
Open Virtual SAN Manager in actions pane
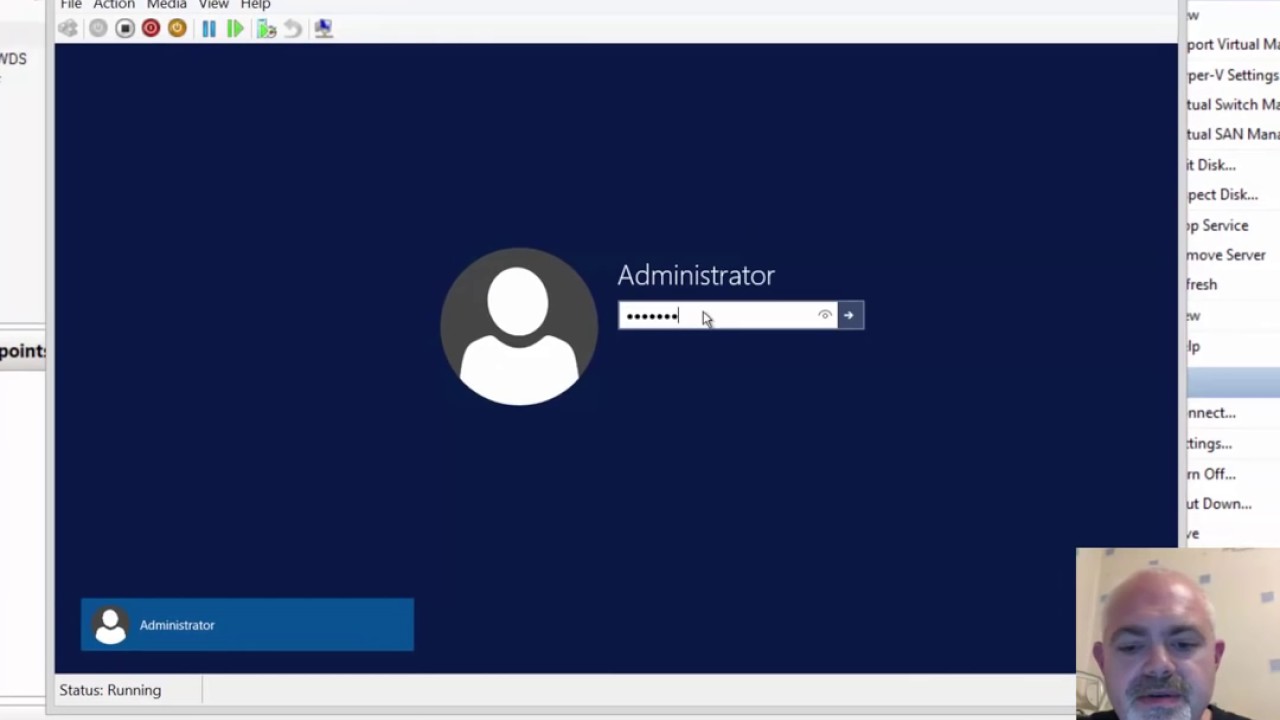[1233, 134]
